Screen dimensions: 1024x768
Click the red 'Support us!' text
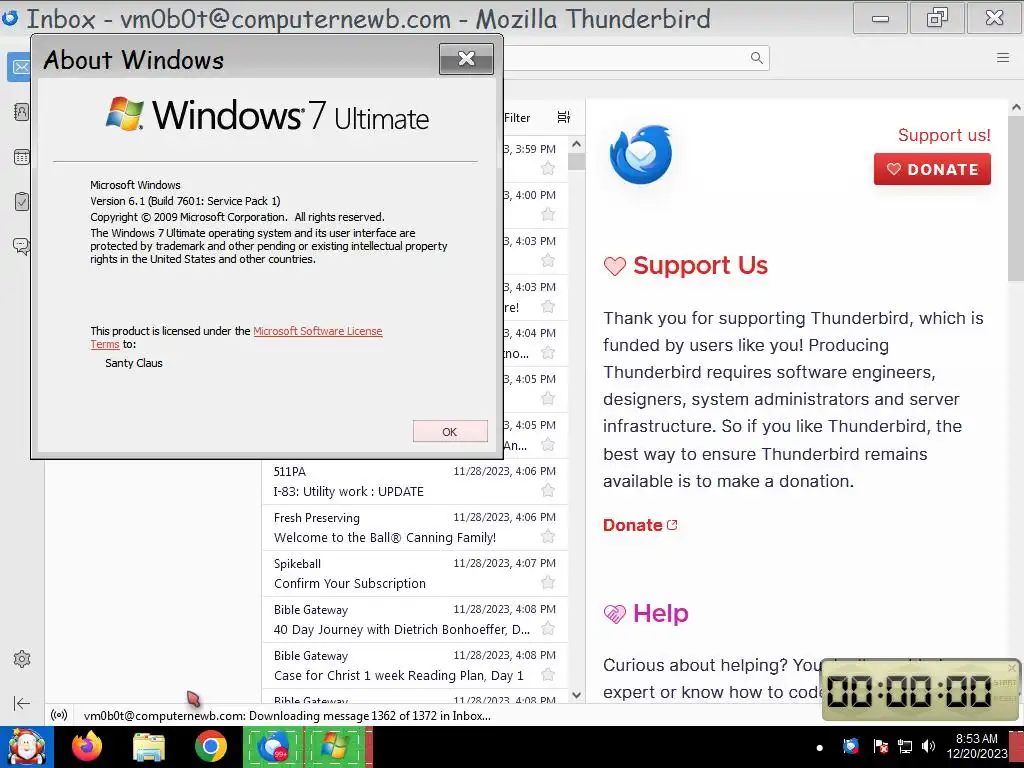(944, 135)
